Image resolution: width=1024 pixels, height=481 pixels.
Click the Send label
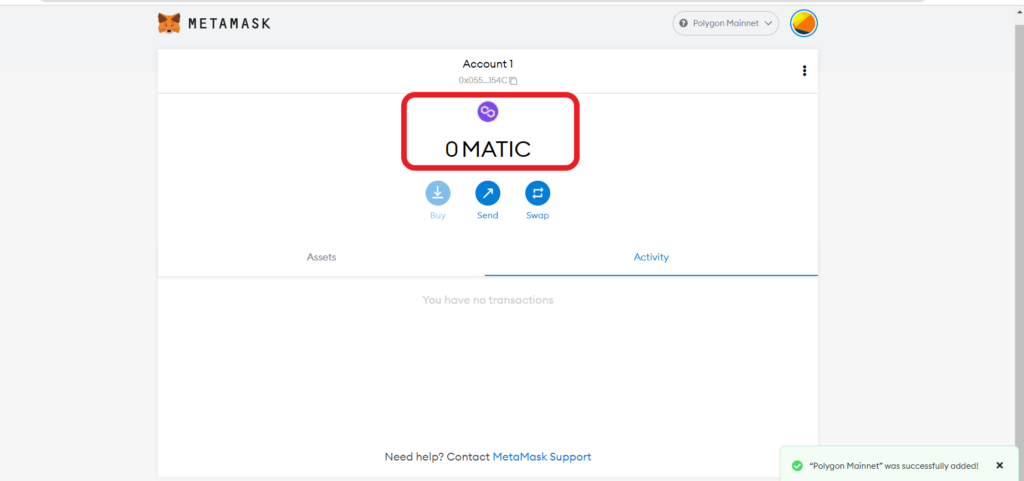coord(488,215)
